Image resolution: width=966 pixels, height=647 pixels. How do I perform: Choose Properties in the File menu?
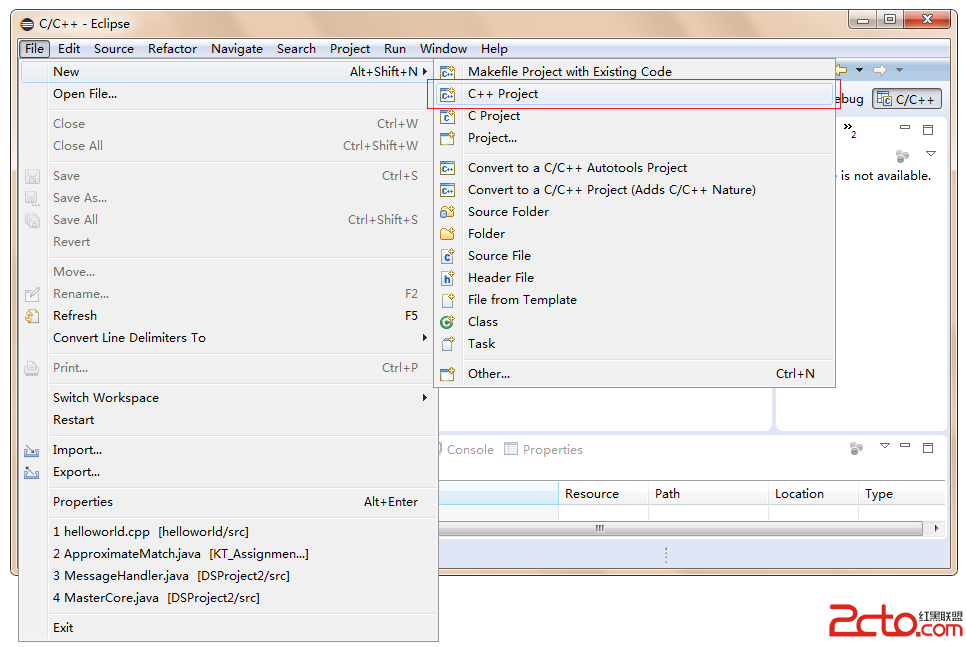[x=230, y=502]
